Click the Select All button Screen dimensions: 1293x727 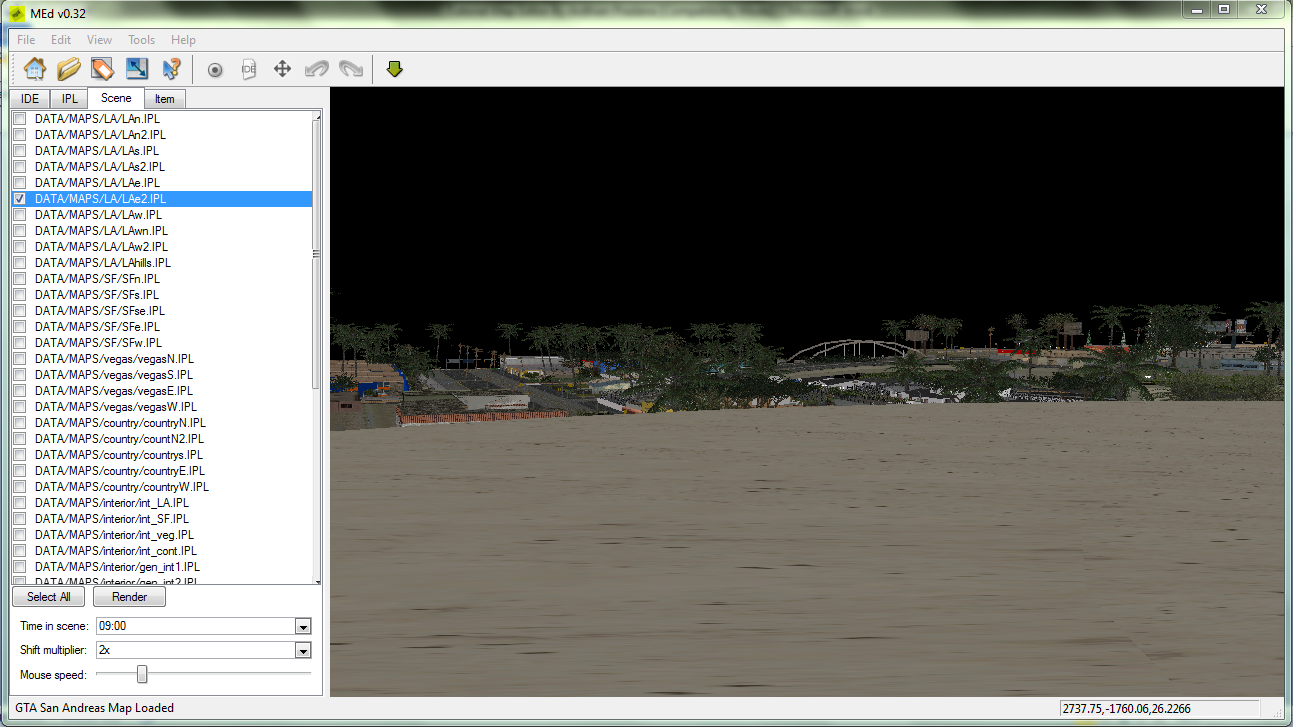tap(48, 597)
